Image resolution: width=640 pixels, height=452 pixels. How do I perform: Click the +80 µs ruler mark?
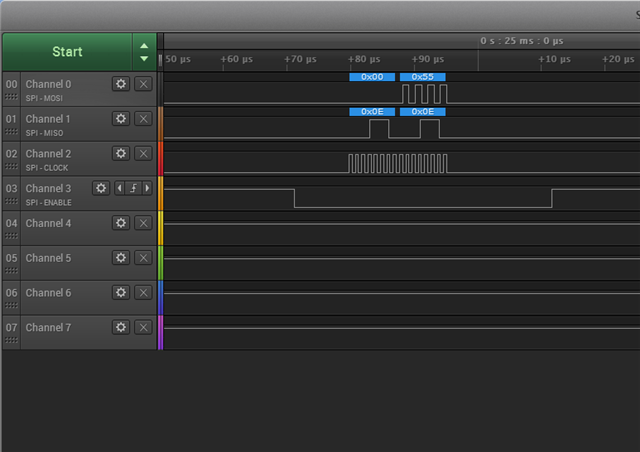[364, 59]
